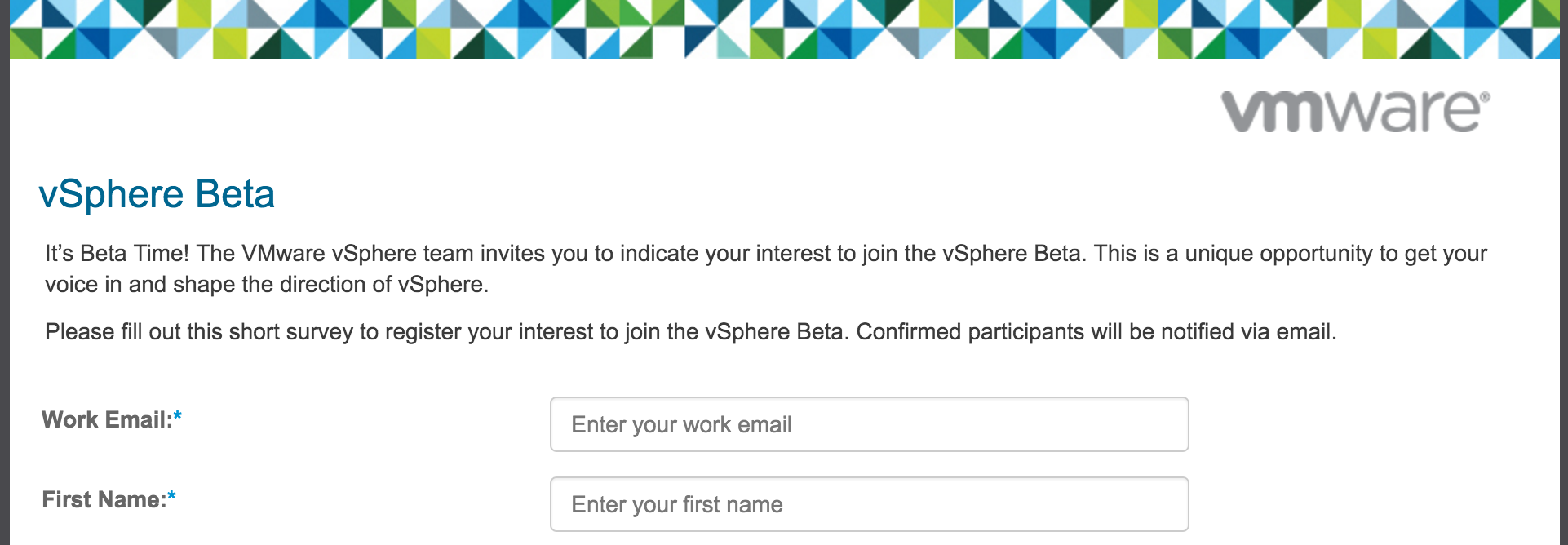
Task: Click the "It's Beta Time!" sentence
Action: 117,254
